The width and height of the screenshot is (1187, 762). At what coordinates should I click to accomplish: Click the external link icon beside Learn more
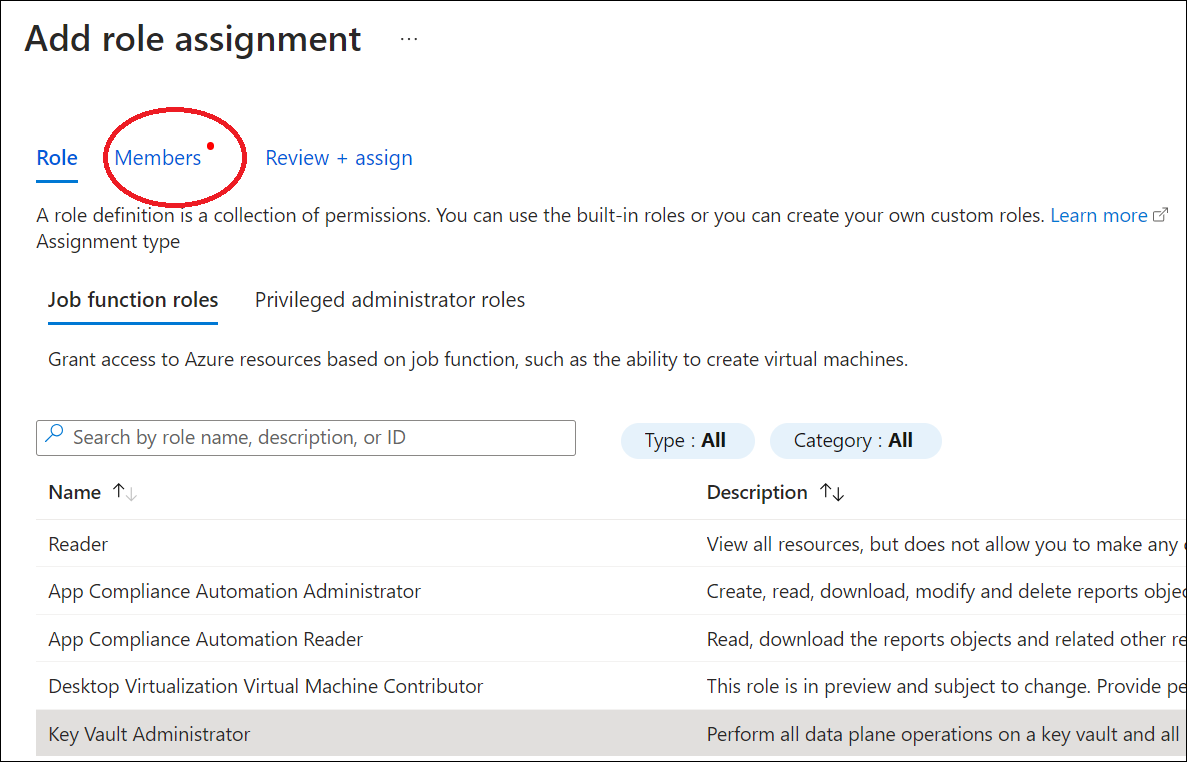tap(1160, 215)
